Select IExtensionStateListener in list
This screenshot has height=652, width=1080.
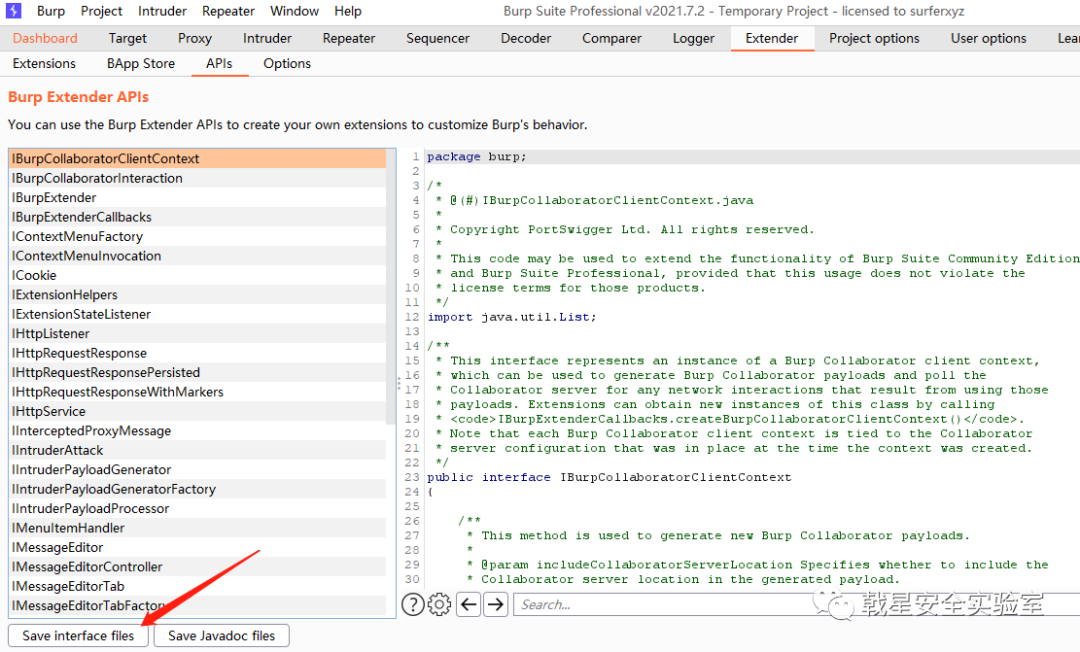[x=197, y=314]
